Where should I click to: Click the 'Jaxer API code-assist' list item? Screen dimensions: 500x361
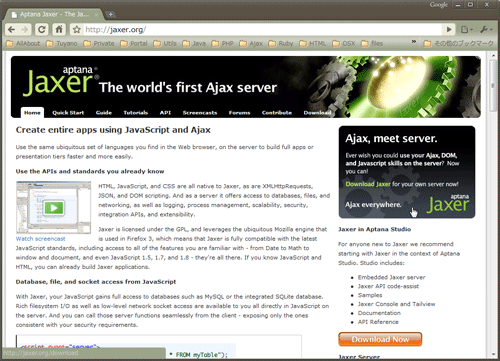388,286
